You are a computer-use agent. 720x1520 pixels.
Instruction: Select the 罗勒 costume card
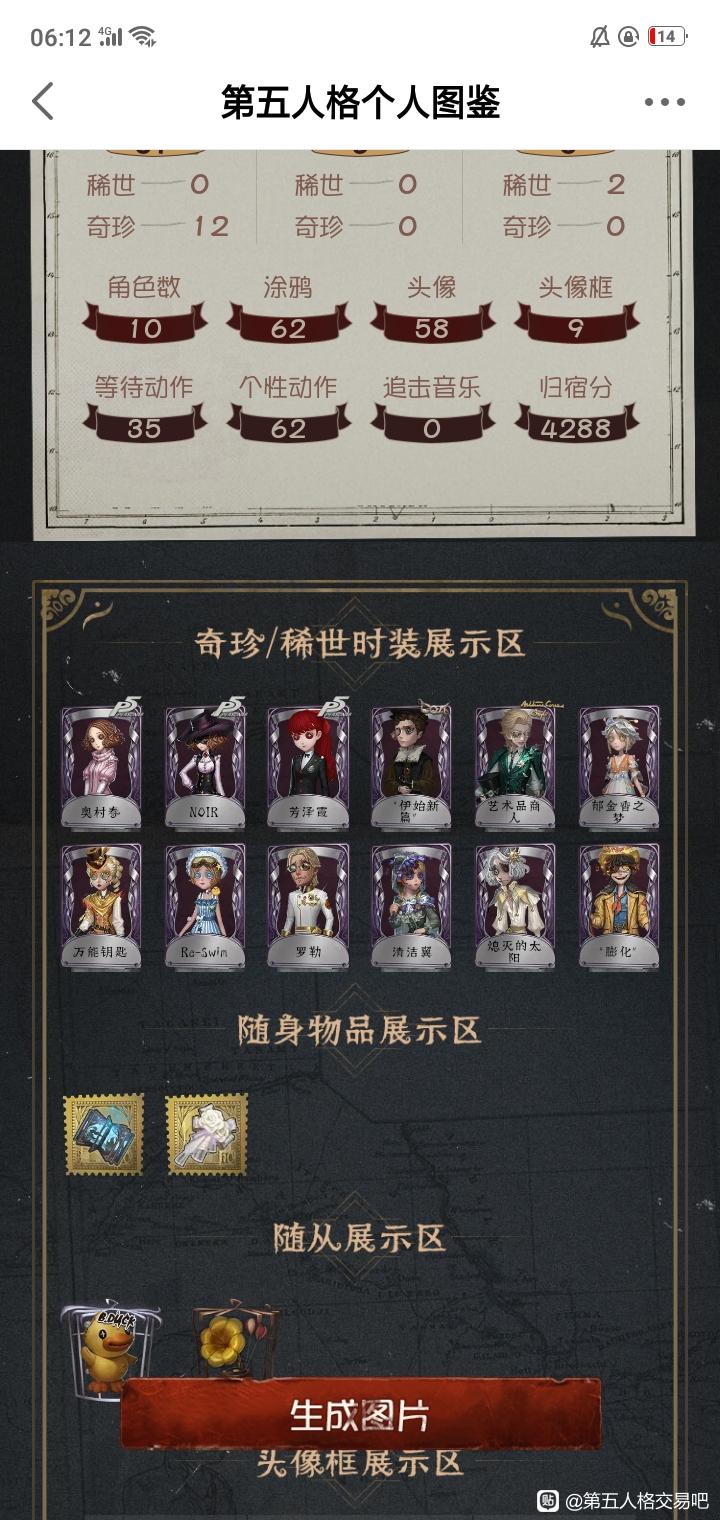click(308, 906)
